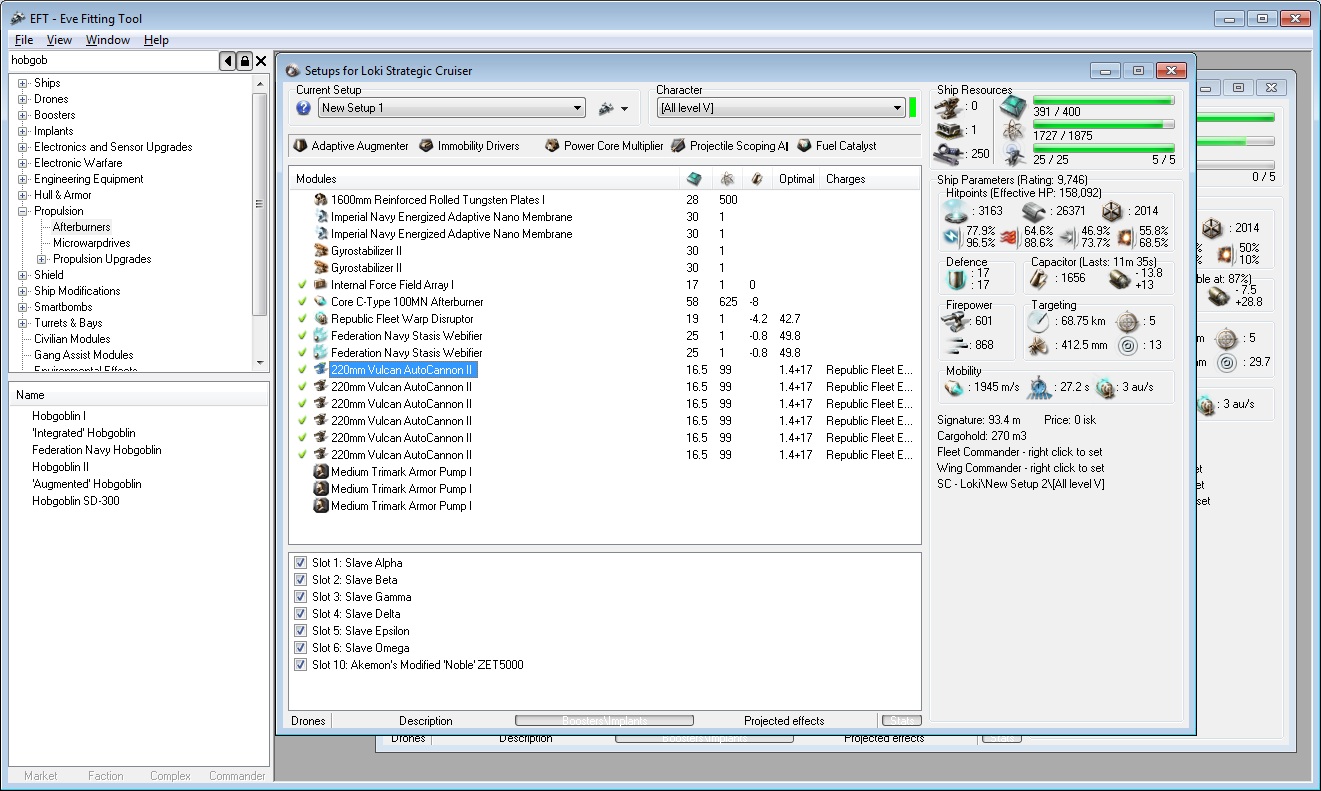Click the lock button beside search box
Screen dimensions: 1321x791
pos(244,62)
